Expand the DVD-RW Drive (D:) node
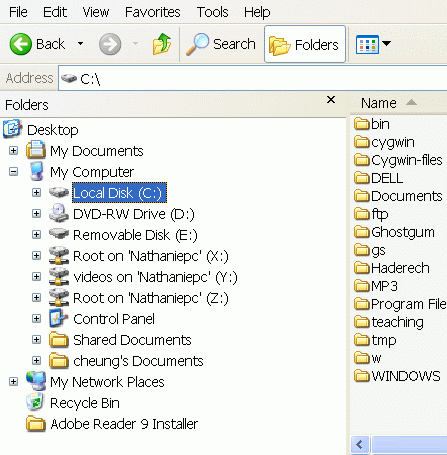Image resolution: width=447 pixels, height=455 pixels. pos(36,214)
